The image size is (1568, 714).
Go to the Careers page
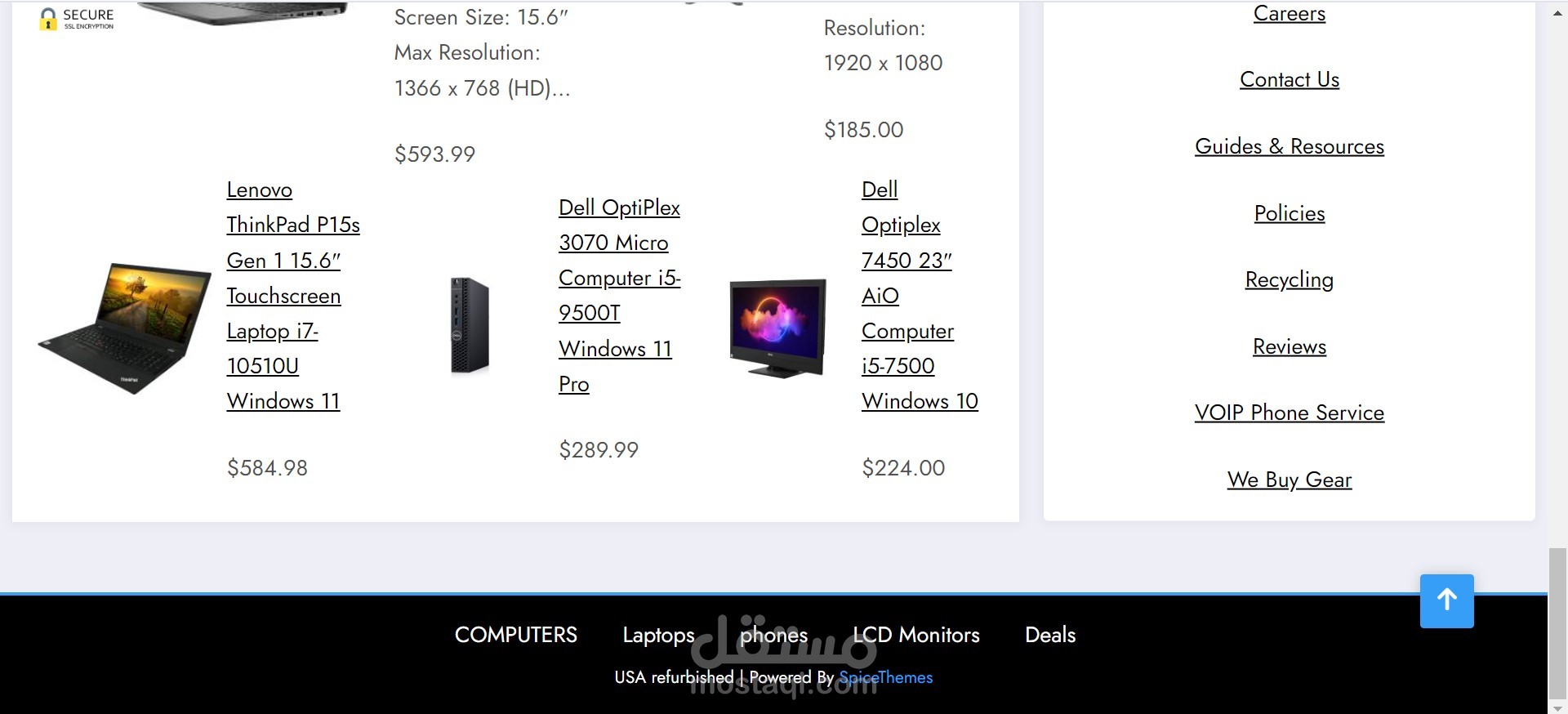(1290, 13)
